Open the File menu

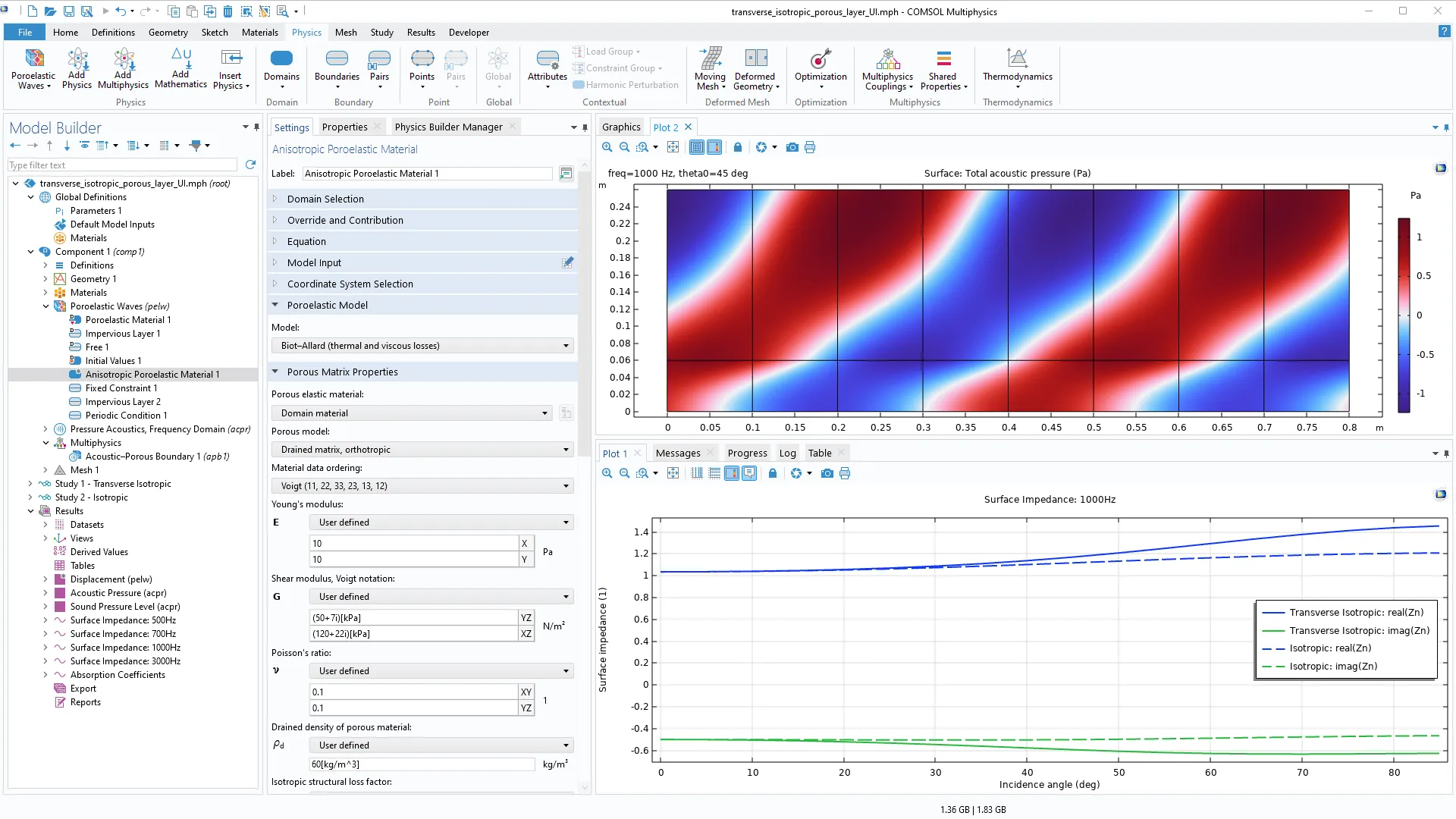25,33
